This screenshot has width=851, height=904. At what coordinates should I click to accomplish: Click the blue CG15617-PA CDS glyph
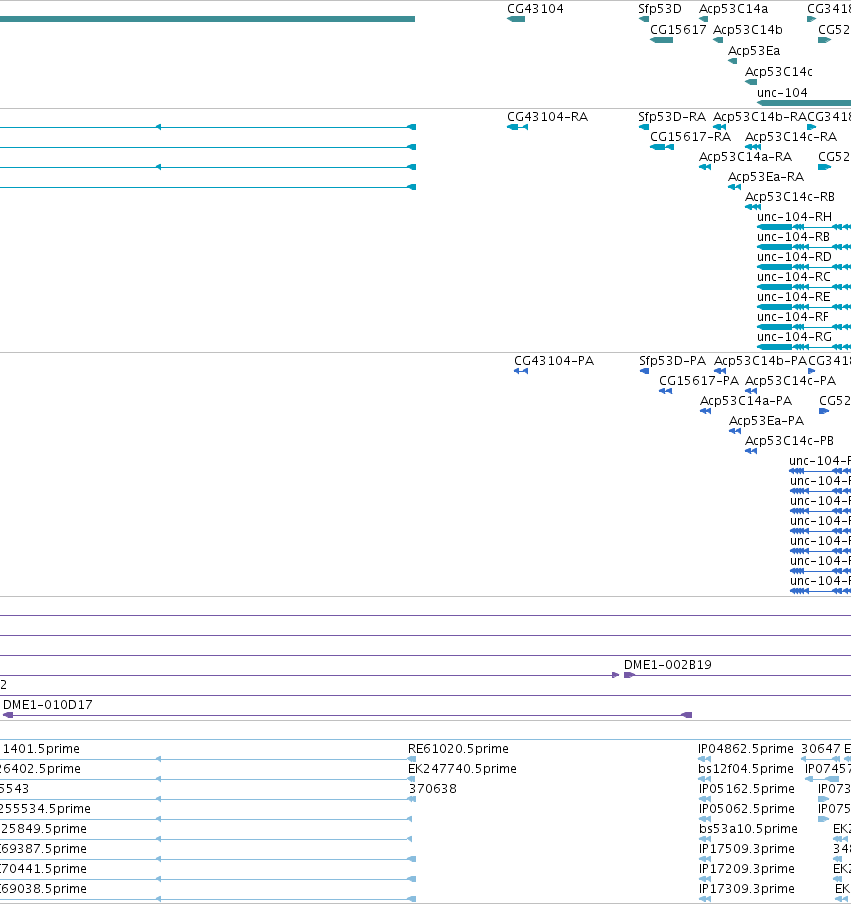coord(665,391)
